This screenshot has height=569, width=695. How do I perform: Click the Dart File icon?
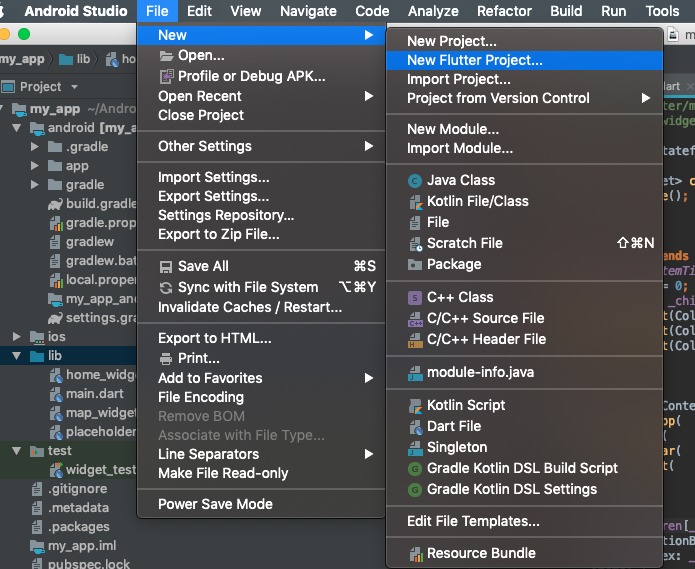click(415, 427)
